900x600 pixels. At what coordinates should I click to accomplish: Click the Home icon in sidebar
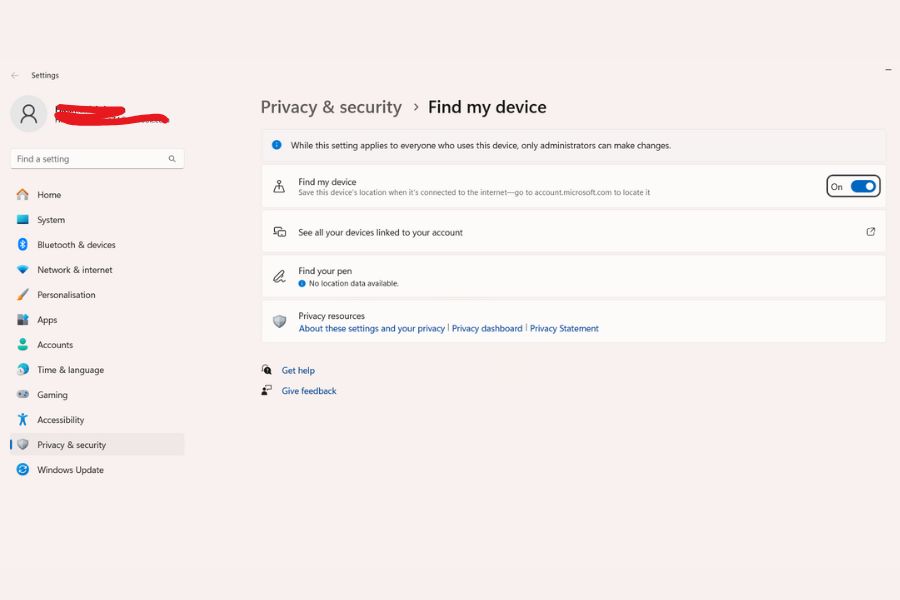(22, 195)
